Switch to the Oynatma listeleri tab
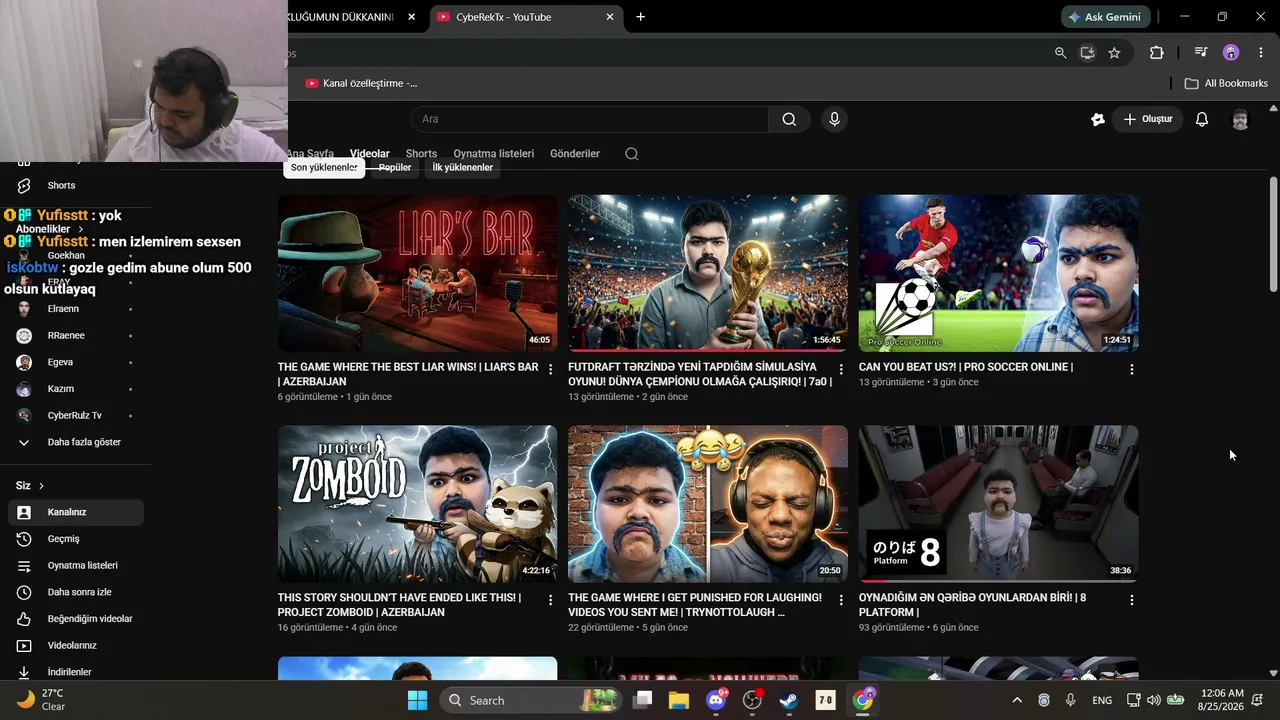 [x=494, y=154]
